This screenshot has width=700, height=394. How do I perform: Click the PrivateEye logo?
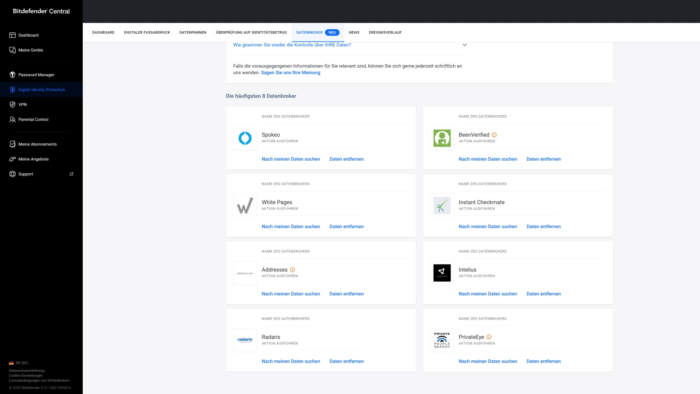tap(442, 340)
